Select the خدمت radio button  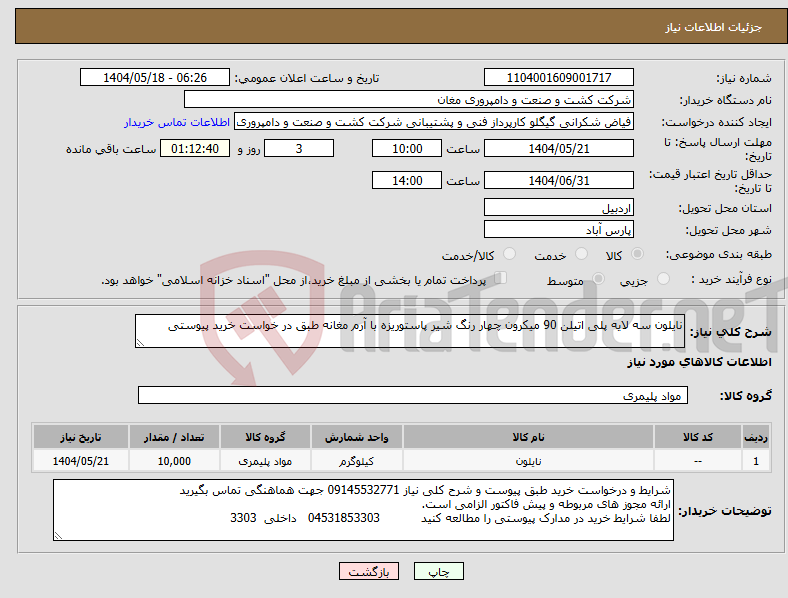(x=581, y=254)
